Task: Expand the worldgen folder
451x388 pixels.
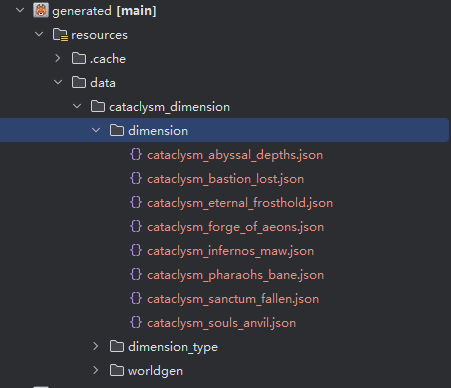Action: click(96, 371)
